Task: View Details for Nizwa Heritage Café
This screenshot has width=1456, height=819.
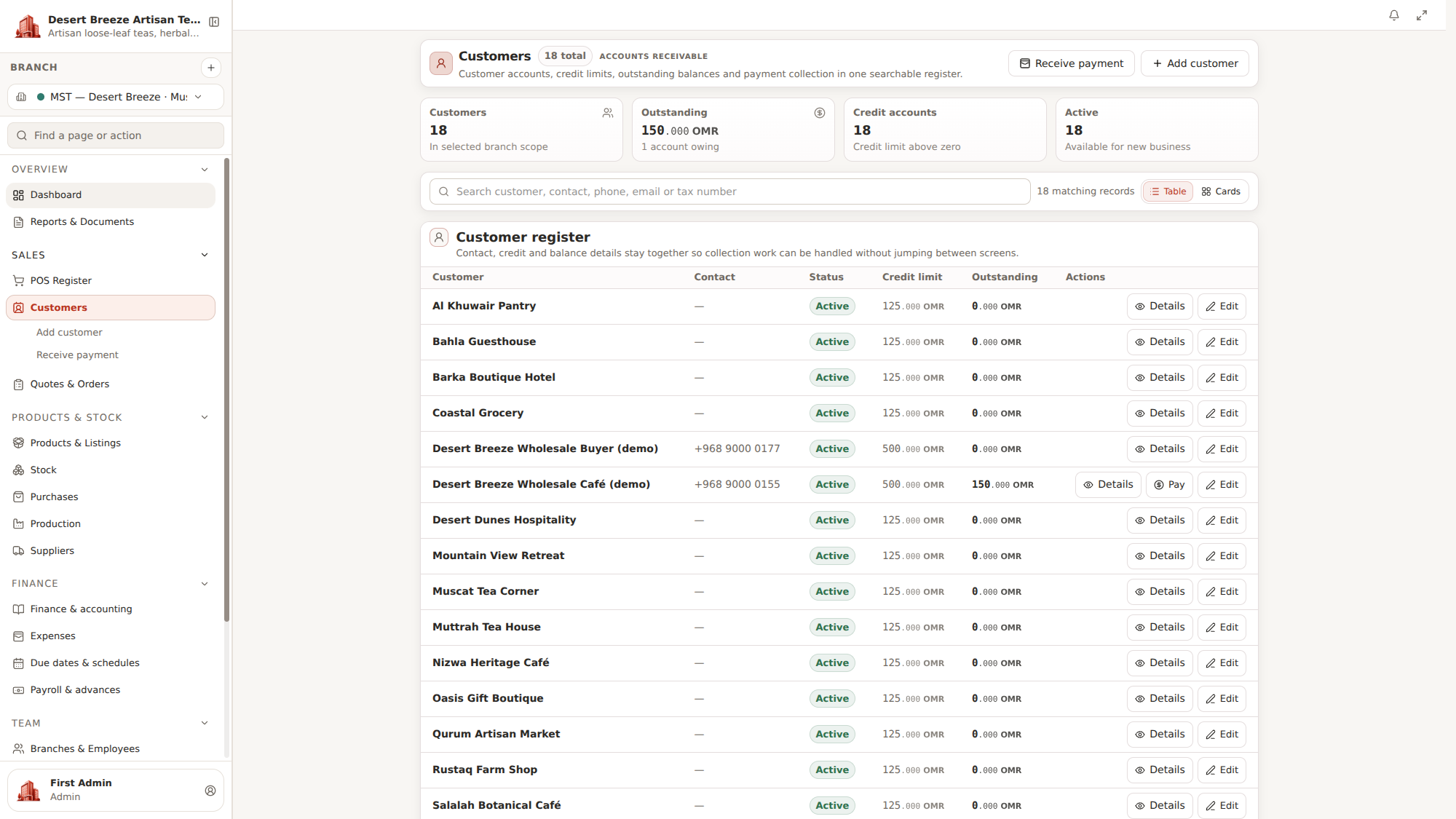Action: pyautogui.click(x=1160, y=663)
